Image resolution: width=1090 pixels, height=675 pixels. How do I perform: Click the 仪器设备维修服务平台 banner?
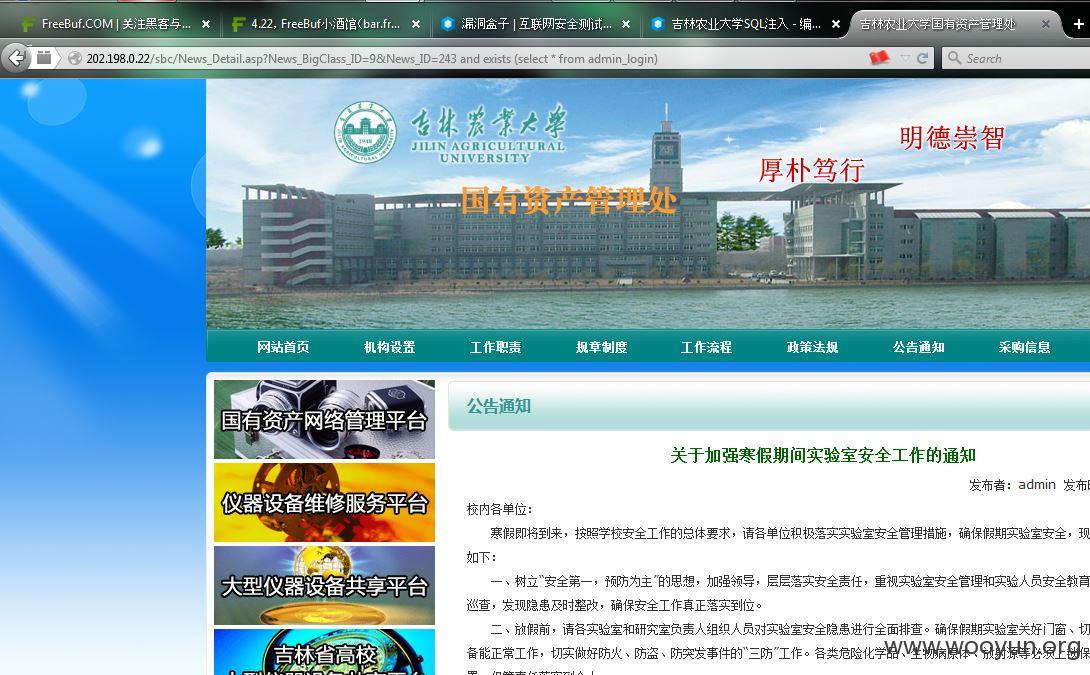[x=325, y=502]
